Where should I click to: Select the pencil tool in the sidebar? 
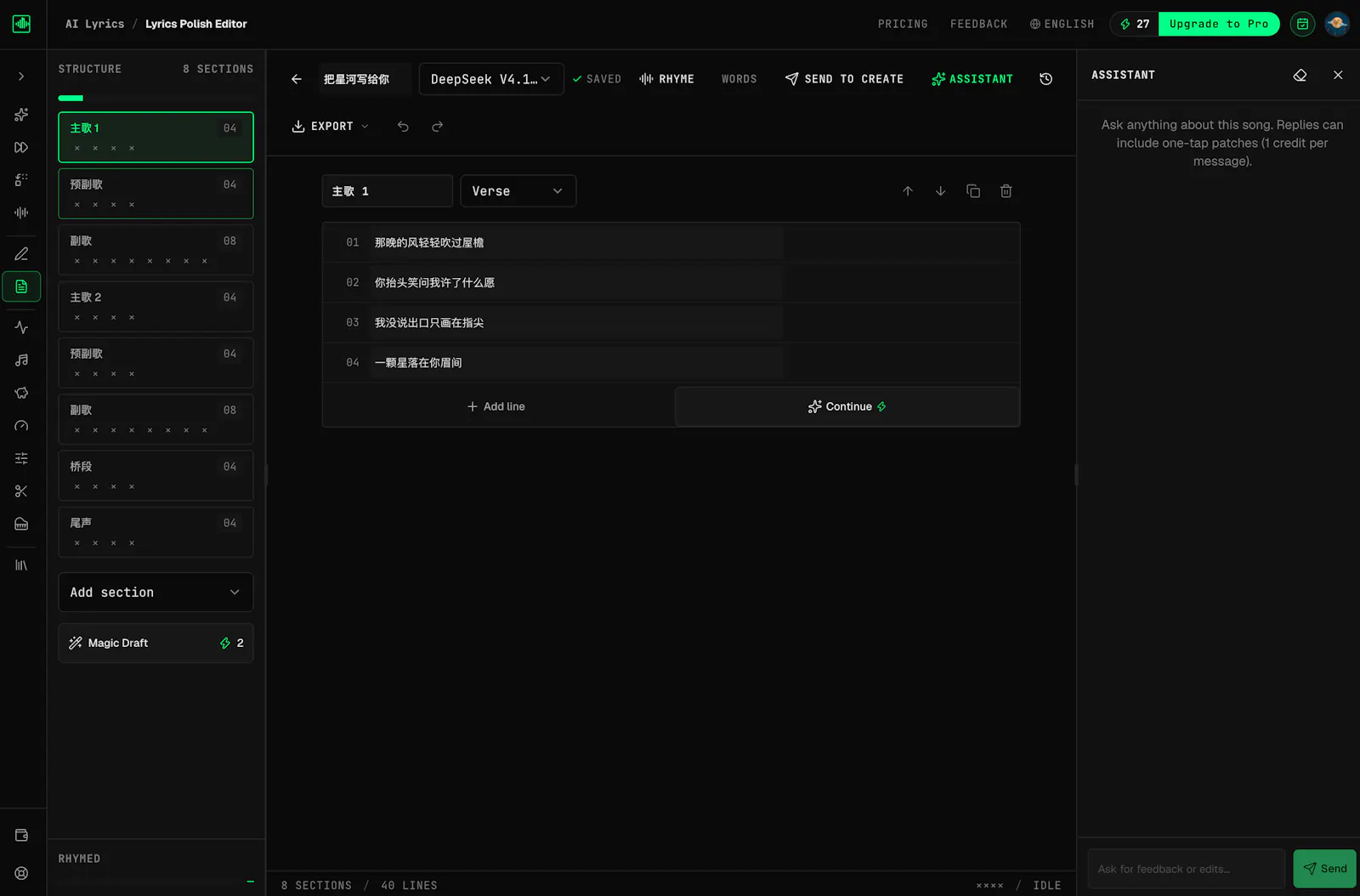coord(21,253)
